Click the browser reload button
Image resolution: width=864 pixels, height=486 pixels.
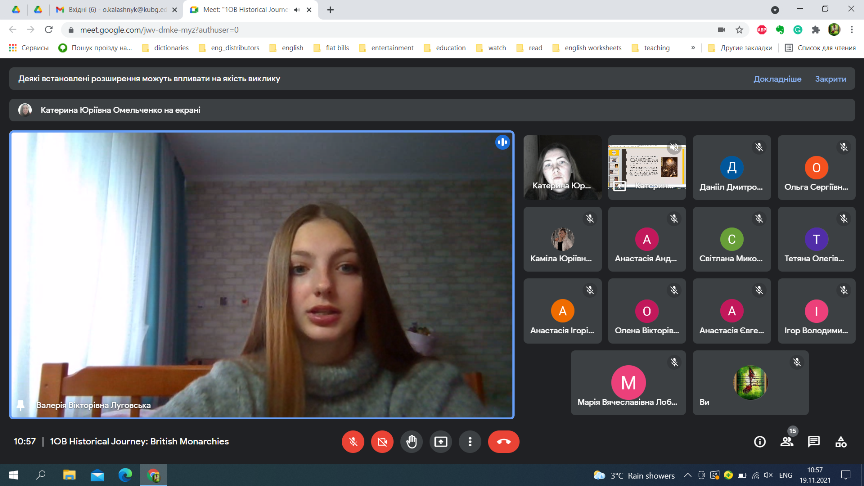point(50,29)
